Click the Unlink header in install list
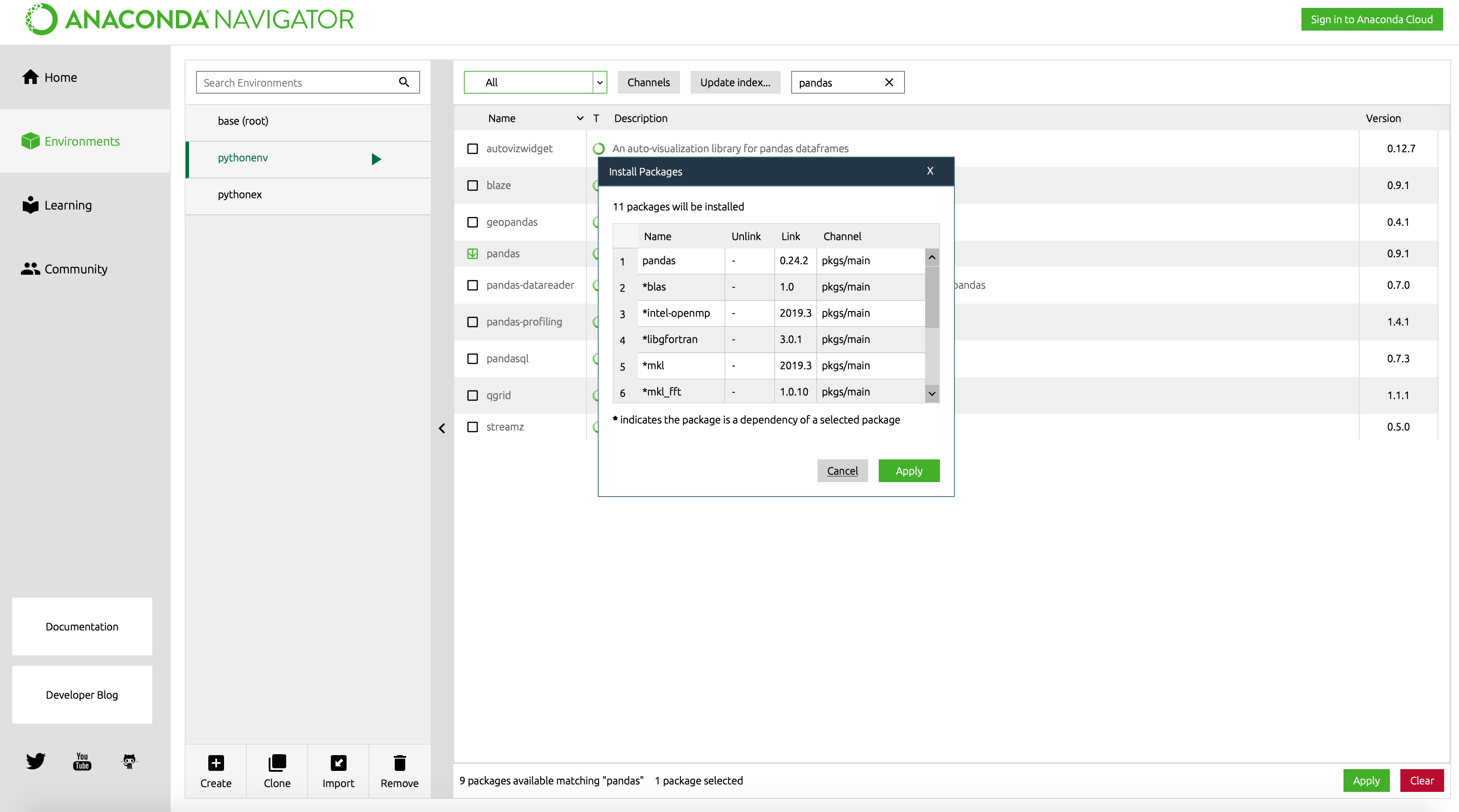The width and height of the screenshot is (1459, 812). pos(746,236)
